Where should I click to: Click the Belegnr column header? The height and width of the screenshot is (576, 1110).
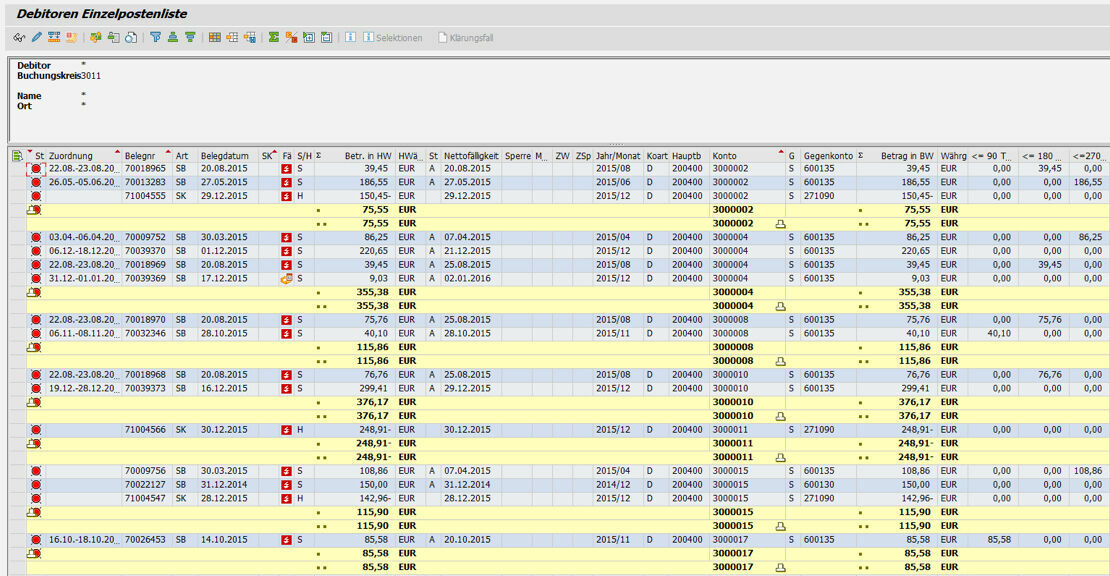[140, 156]
